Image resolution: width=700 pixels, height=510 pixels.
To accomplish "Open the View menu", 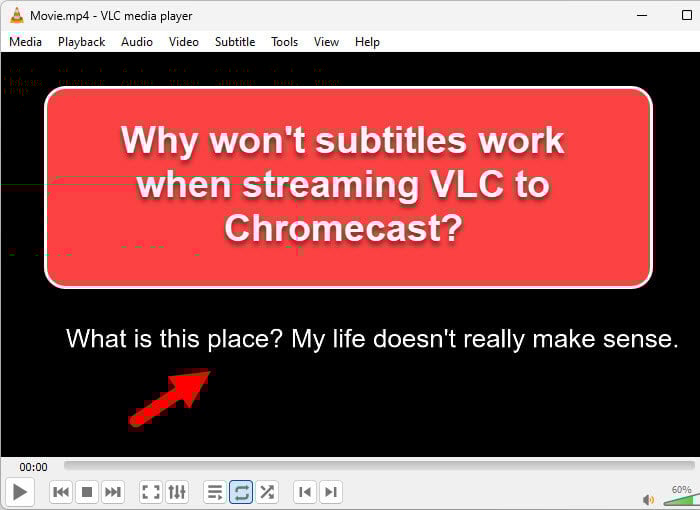I will point(326,42).
